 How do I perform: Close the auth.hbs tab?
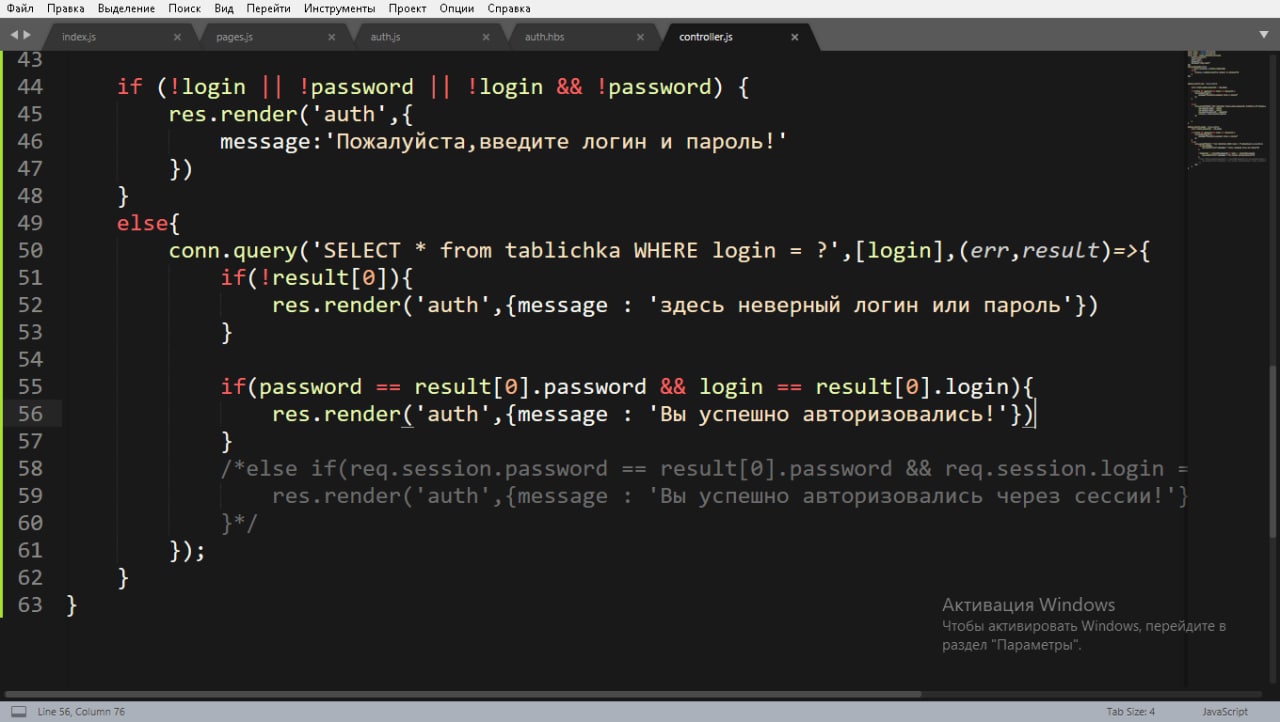coord(640,37)
